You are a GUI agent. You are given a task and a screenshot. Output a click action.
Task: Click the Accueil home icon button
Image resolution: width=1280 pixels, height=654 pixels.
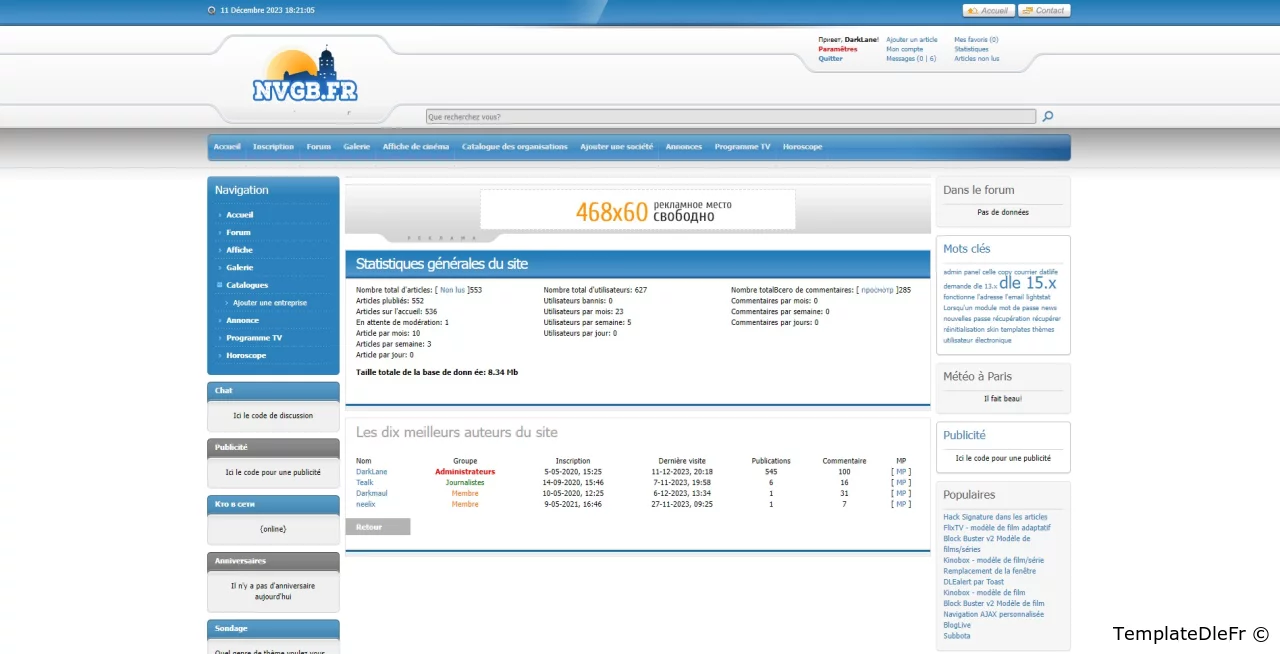[x=989, y=11]
